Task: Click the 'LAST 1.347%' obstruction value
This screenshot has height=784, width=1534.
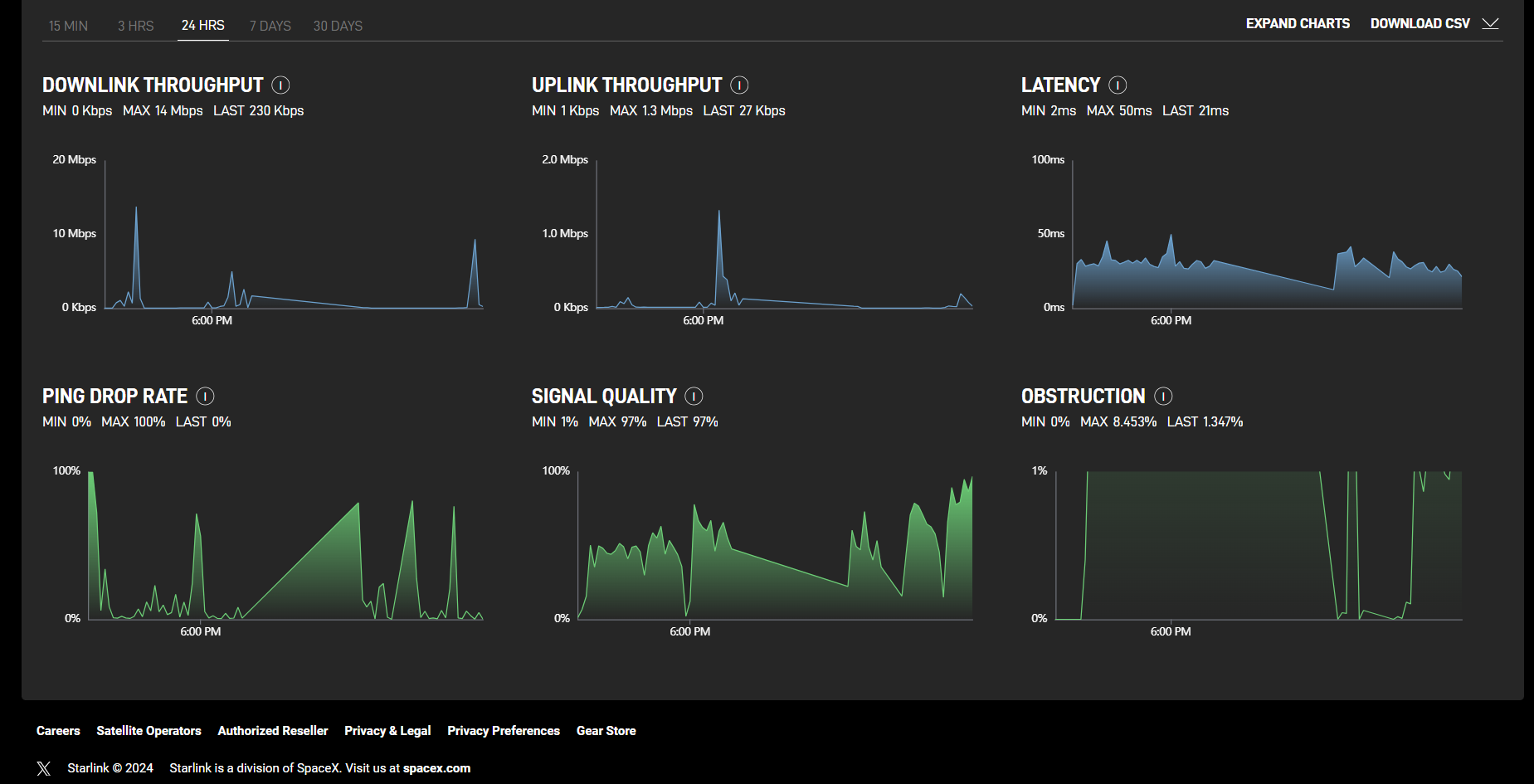Action: 1205,422
